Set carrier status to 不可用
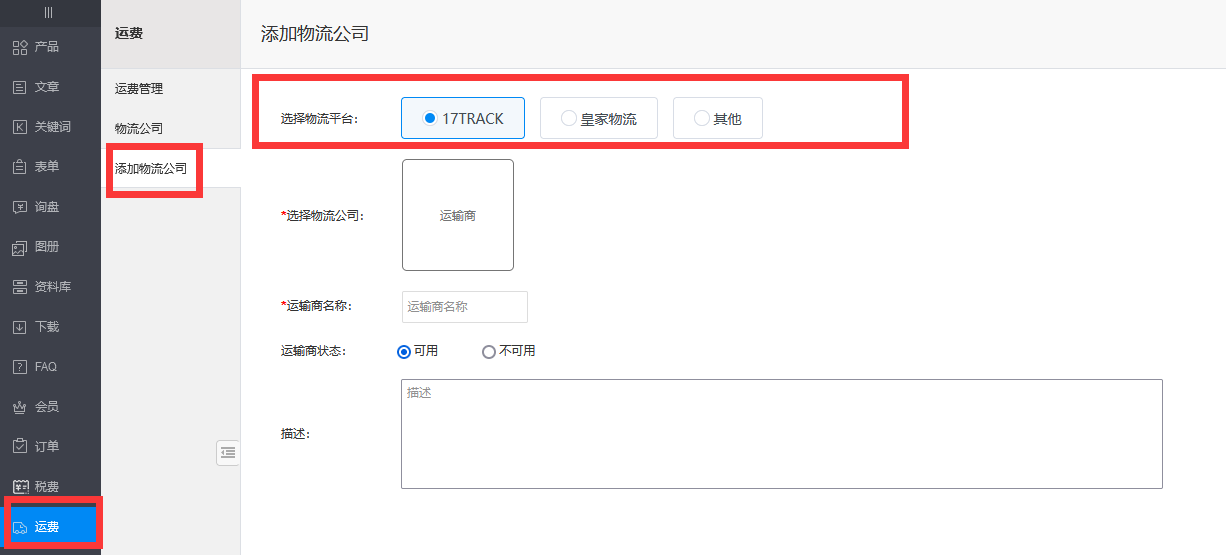The width and height of the screenshot is (1226, 555). click(x=489, y=351)
